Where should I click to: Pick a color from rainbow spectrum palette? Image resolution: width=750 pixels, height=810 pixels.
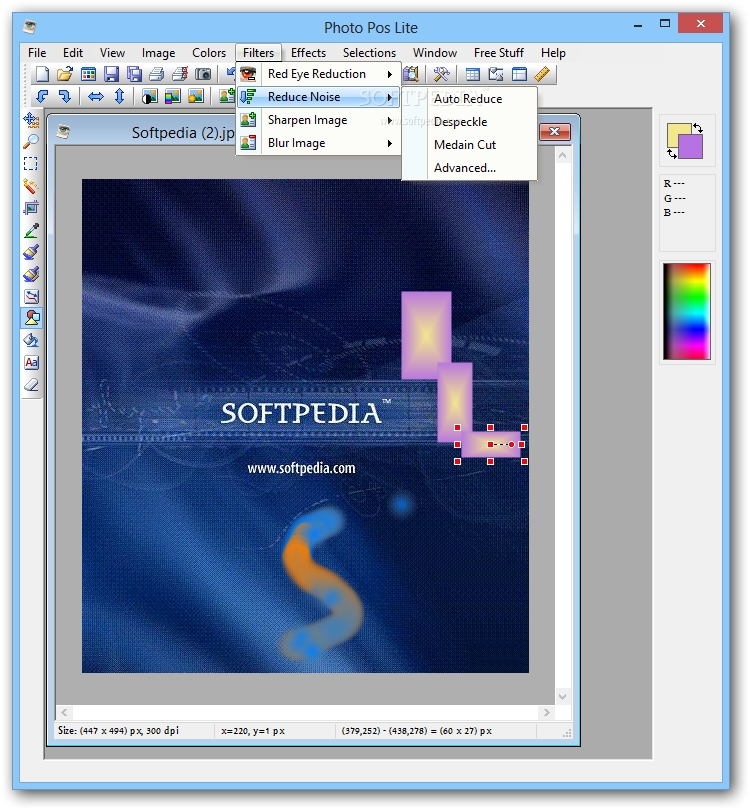687,311
